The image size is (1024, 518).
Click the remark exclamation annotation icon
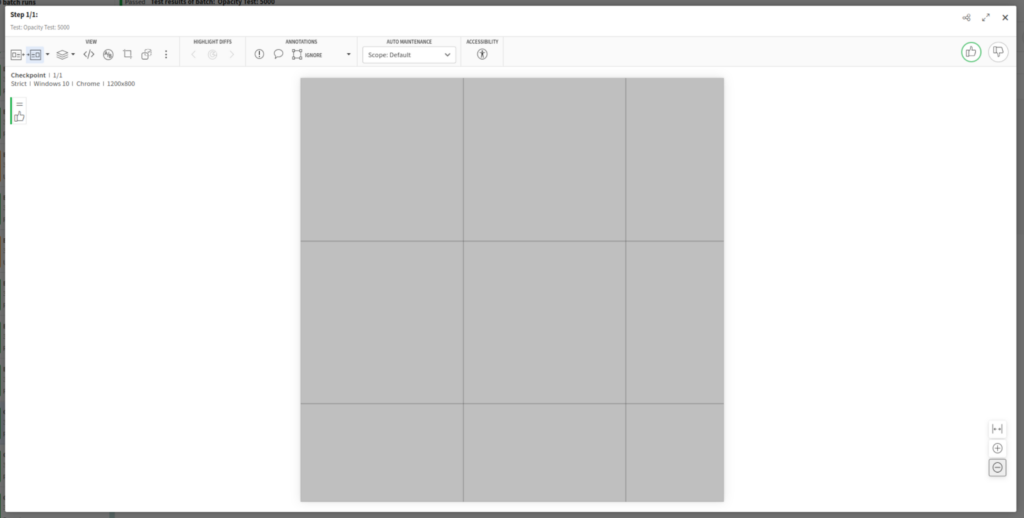[259, 54]
